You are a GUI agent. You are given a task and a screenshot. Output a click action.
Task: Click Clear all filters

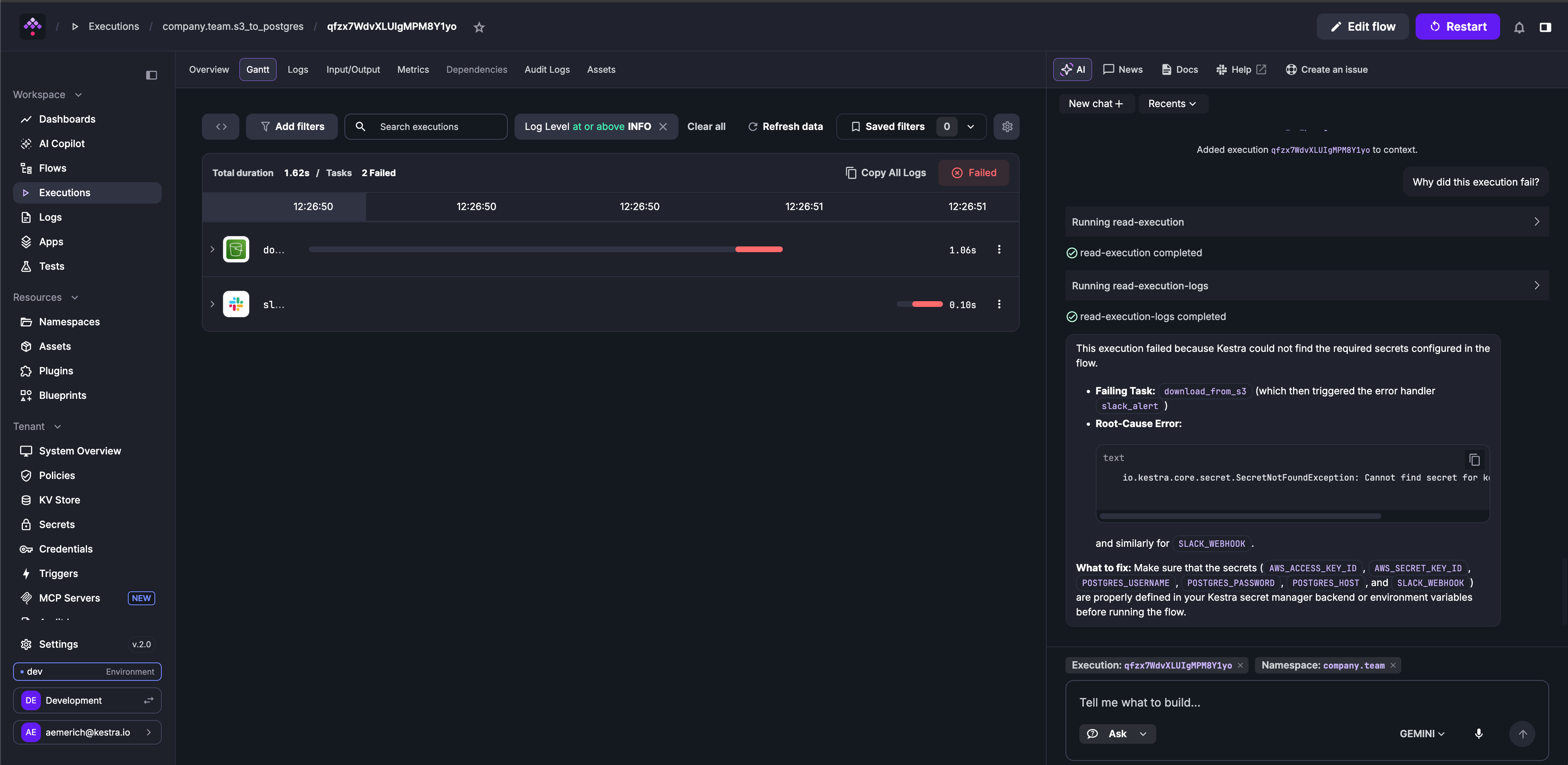tap(706, 127)
